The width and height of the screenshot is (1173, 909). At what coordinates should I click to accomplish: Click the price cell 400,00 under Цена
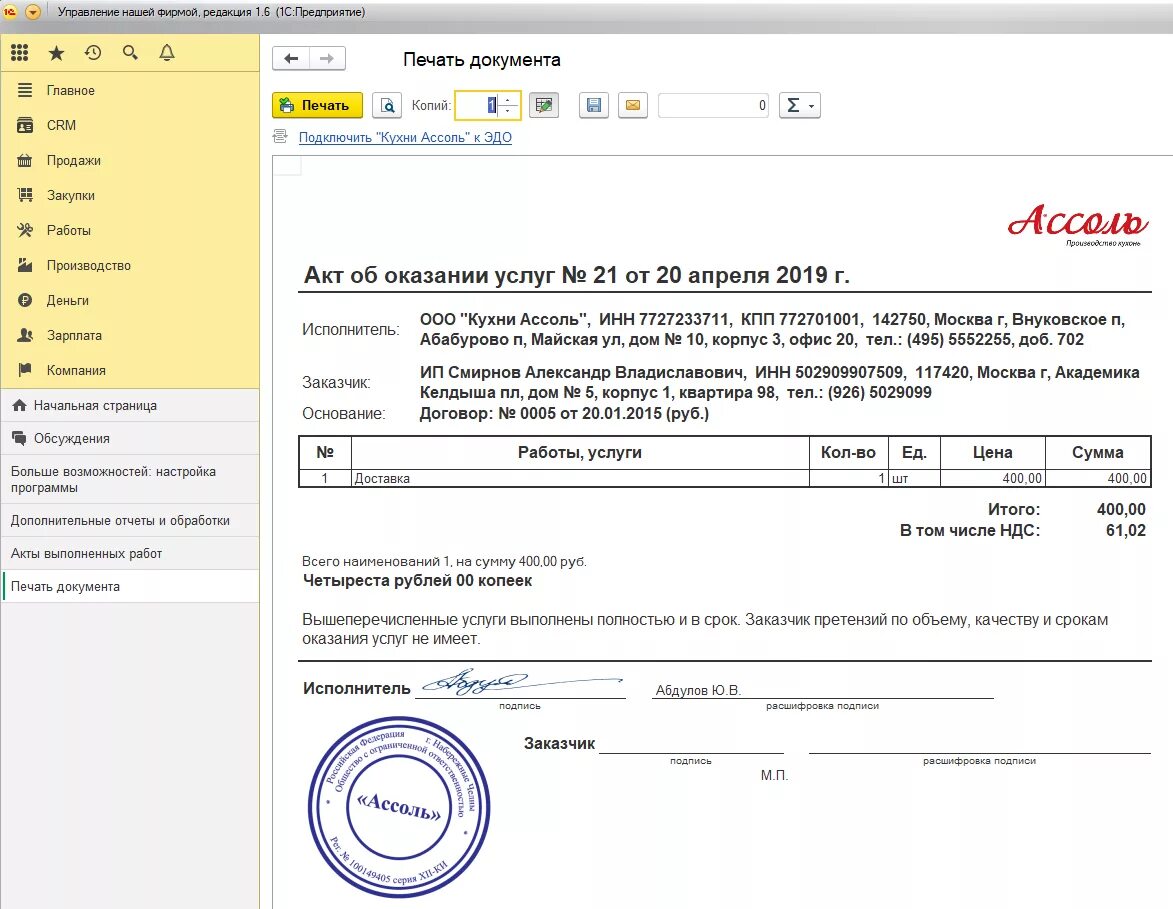pyautogui.click(x=992, y=478)
